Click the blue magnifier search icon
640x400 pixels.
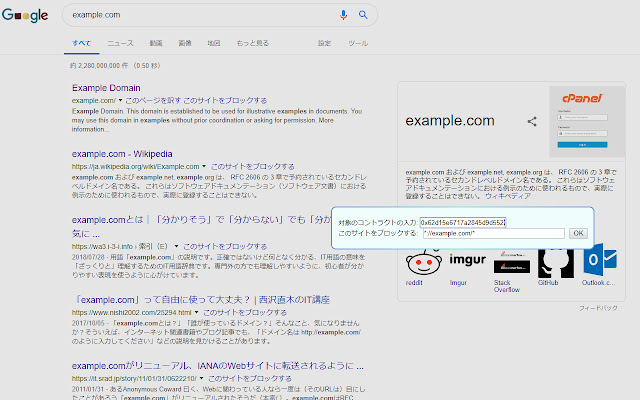(363, 15)
